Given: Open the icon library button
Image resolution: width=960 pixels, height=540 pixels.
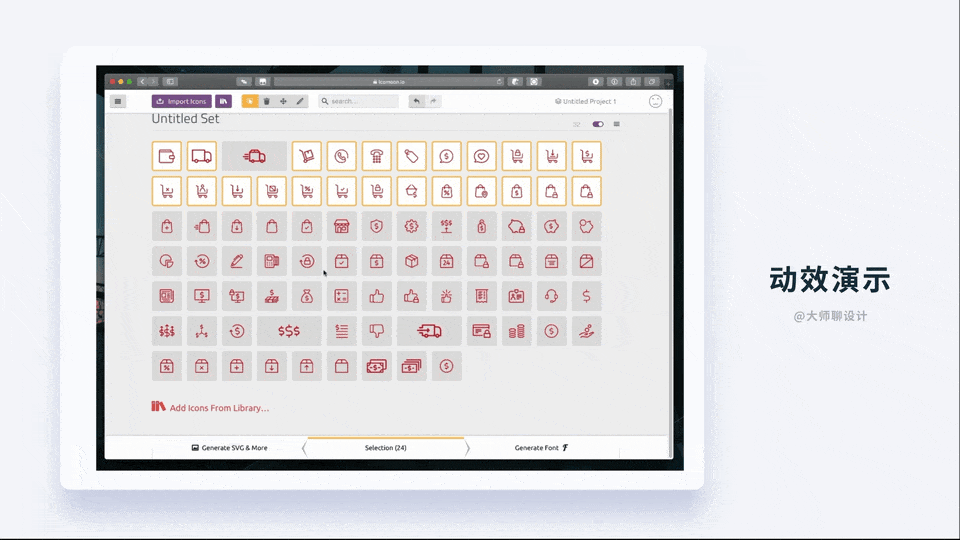Looking at the screenshot, I should point(223,102).
